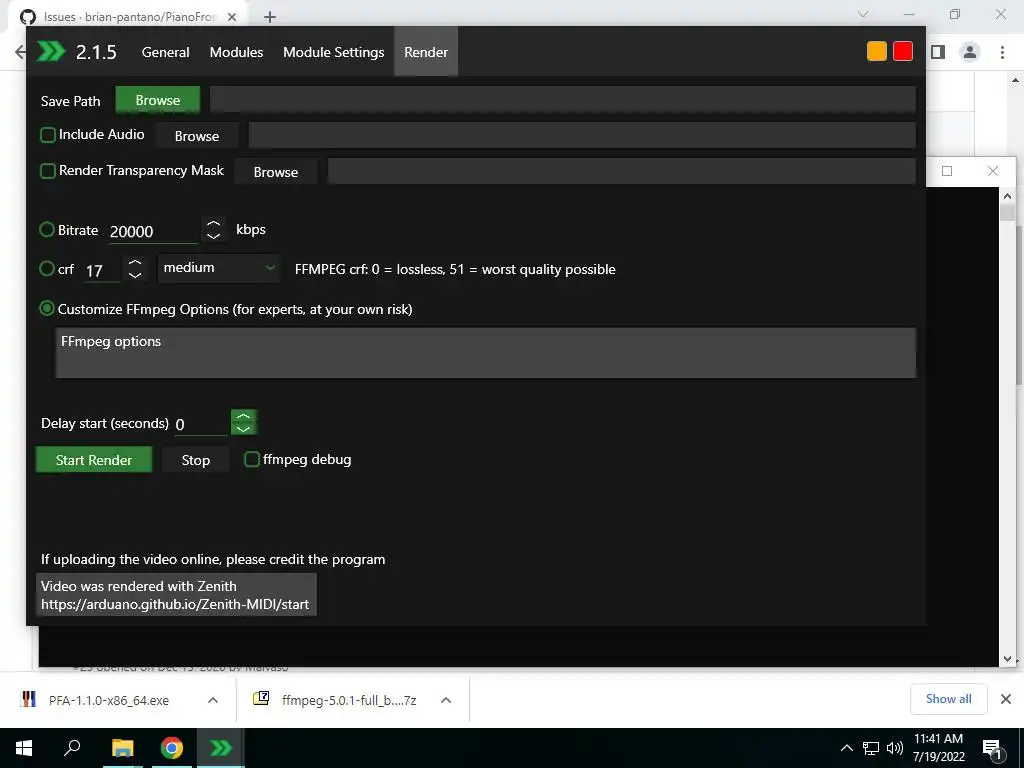Click the Save Path text field
Viewport: 1024px width, 768px height.
[562, 100]
